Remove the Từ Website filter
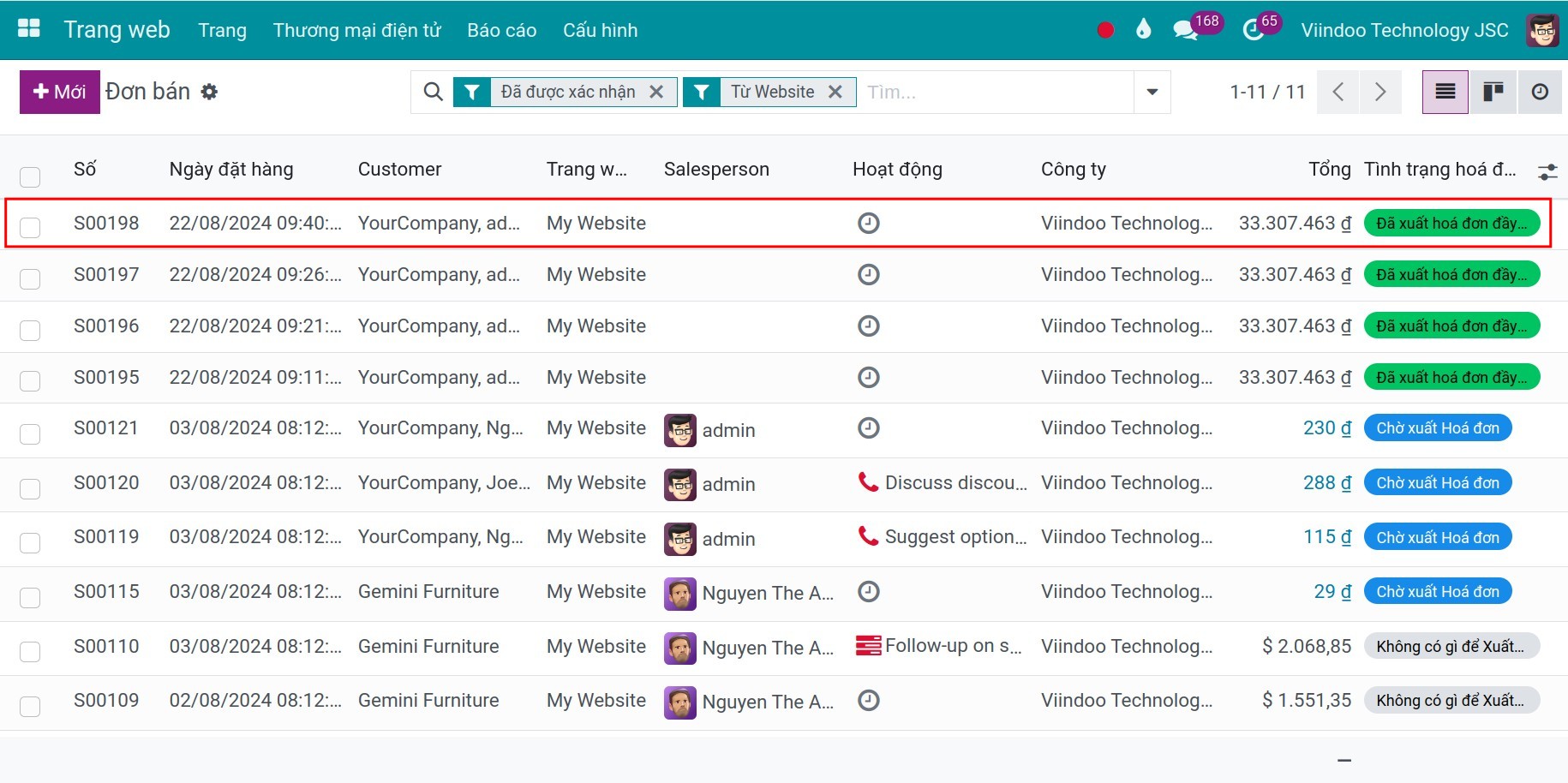 pos(835,92)
